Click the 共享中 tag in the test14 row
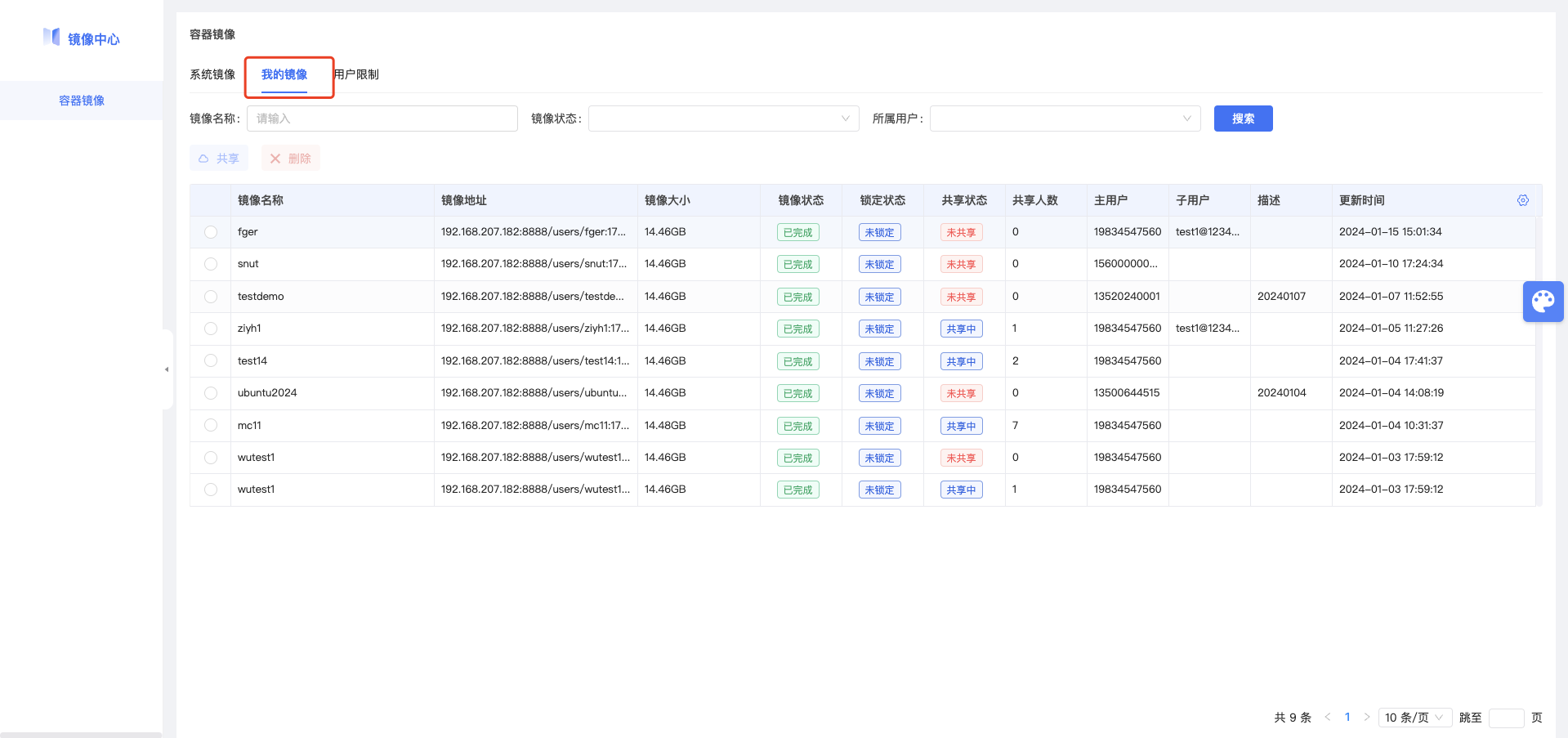The width and height of the screenshot is (1568, 738). [x=962, y=361]
